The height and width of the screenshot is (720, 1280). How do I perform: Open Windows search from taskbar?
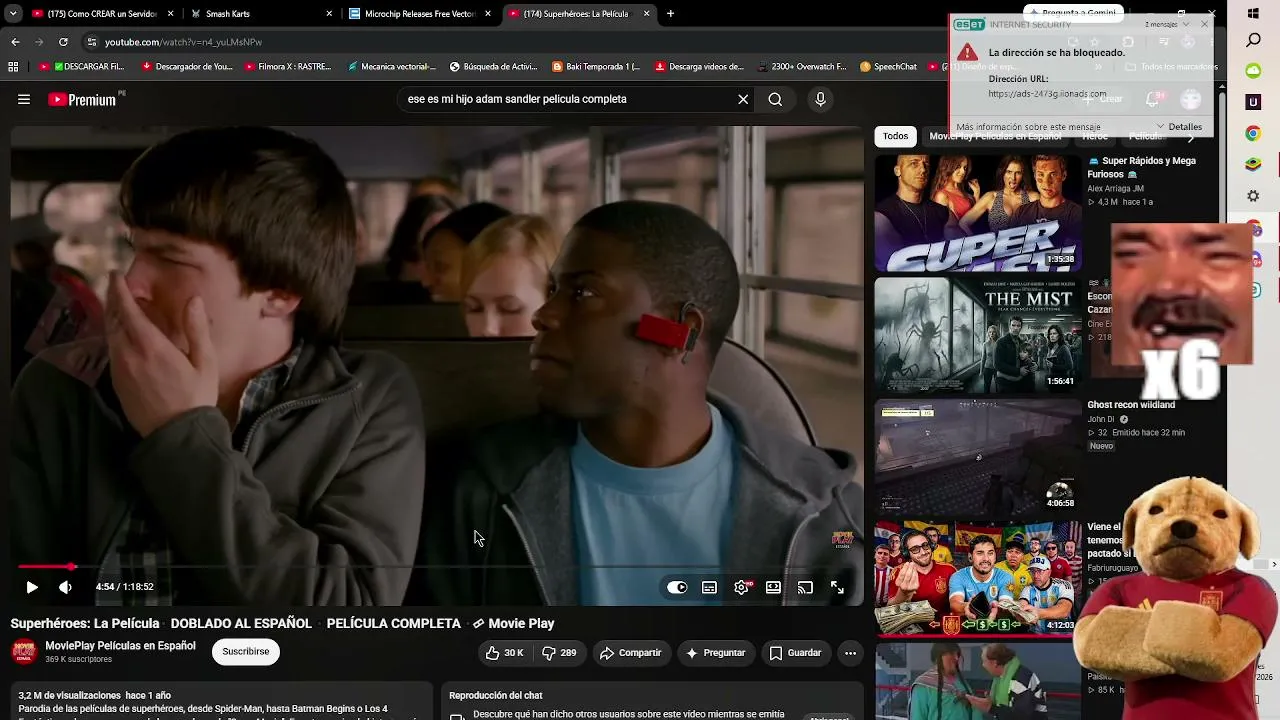point(1254,41)
